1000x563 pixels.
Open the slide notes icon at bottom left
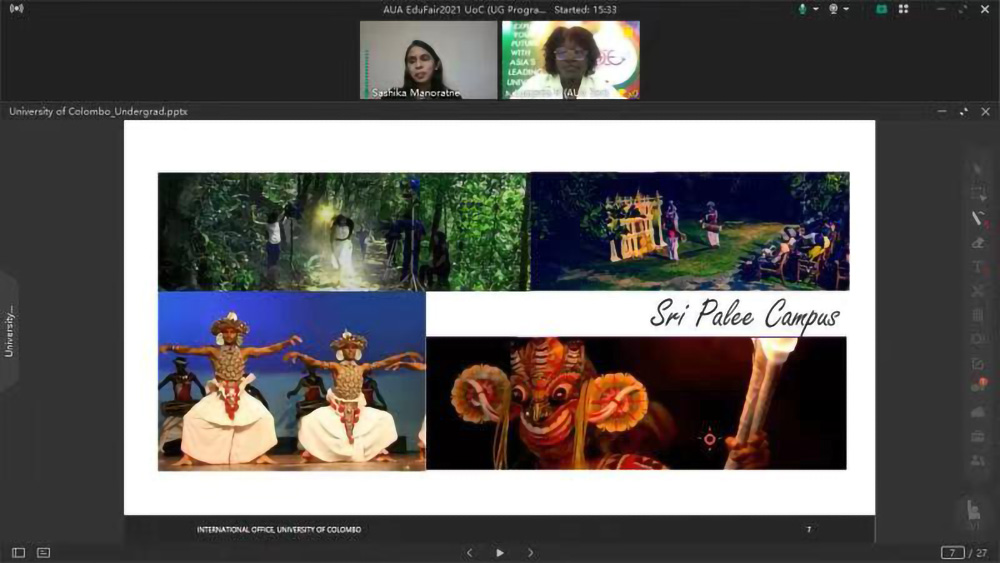click(x=43, y=553)
